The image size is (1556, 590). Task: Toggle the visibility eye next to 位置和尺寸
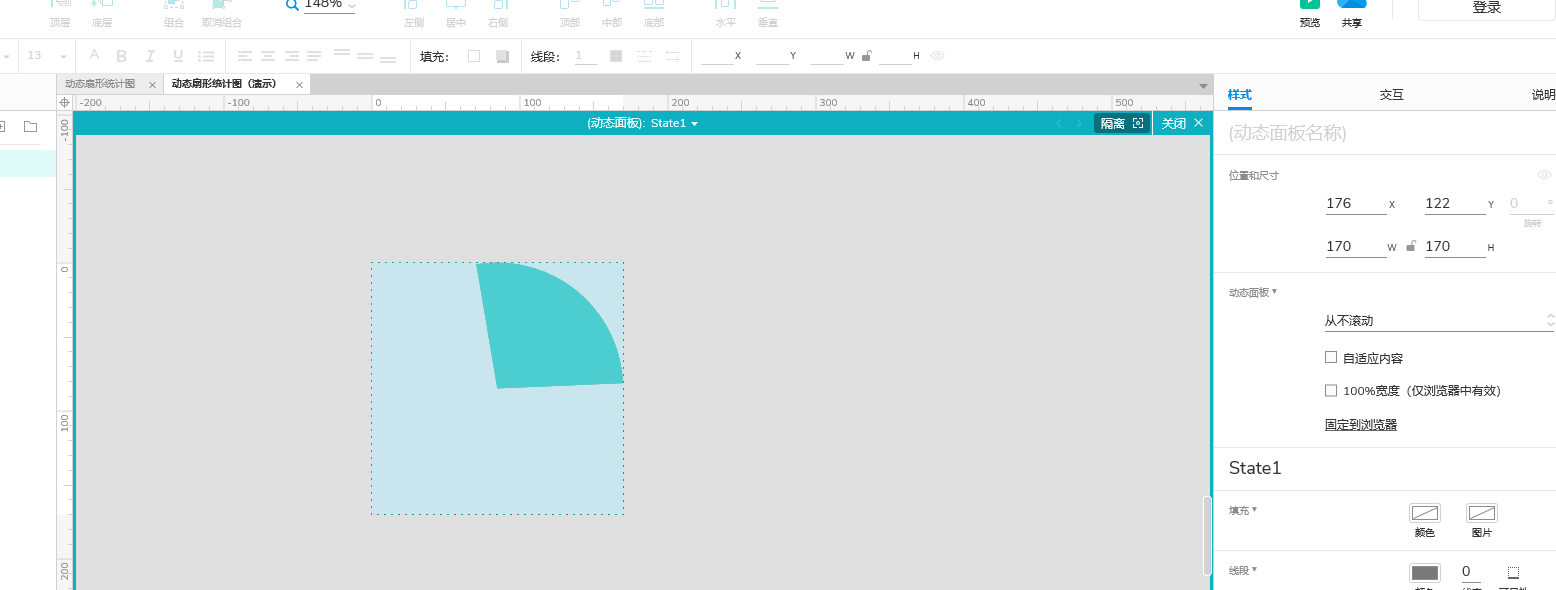pos(1544,175)
